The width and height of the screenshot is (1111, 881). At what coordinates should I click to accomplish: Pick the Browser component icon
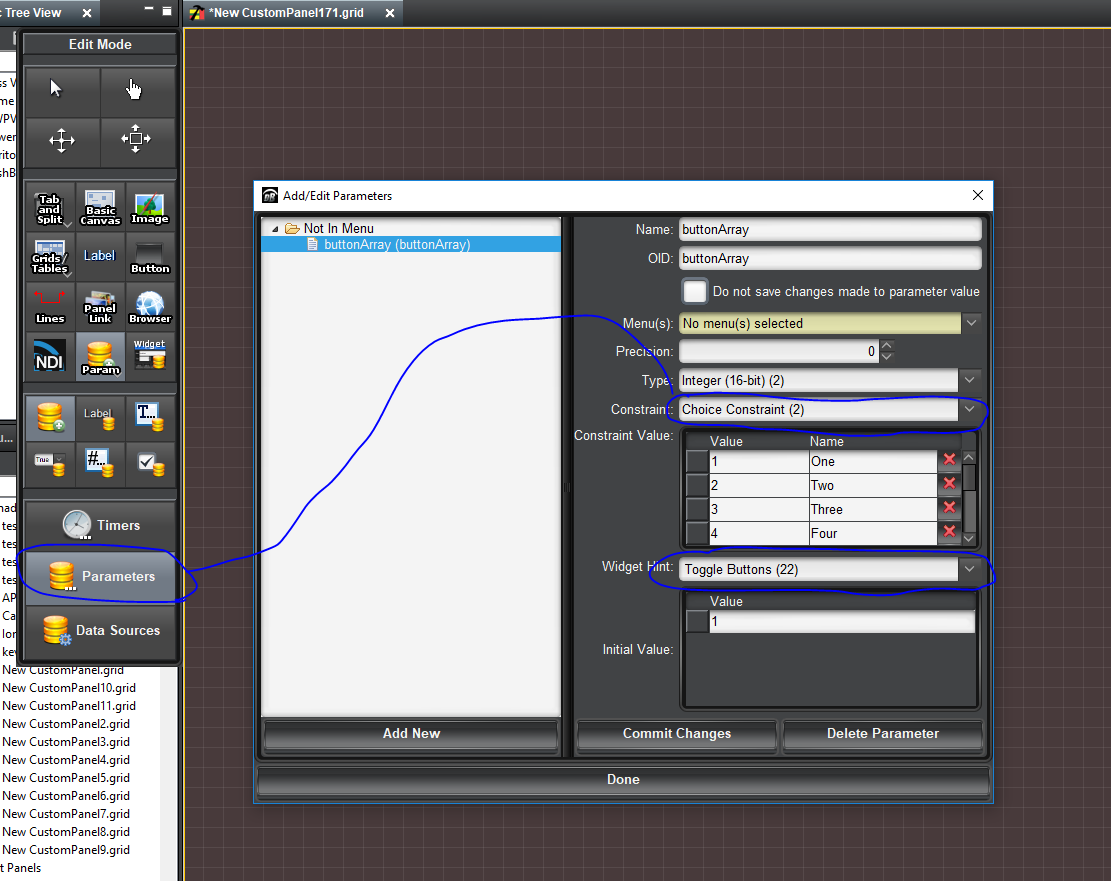click(149, 305)
